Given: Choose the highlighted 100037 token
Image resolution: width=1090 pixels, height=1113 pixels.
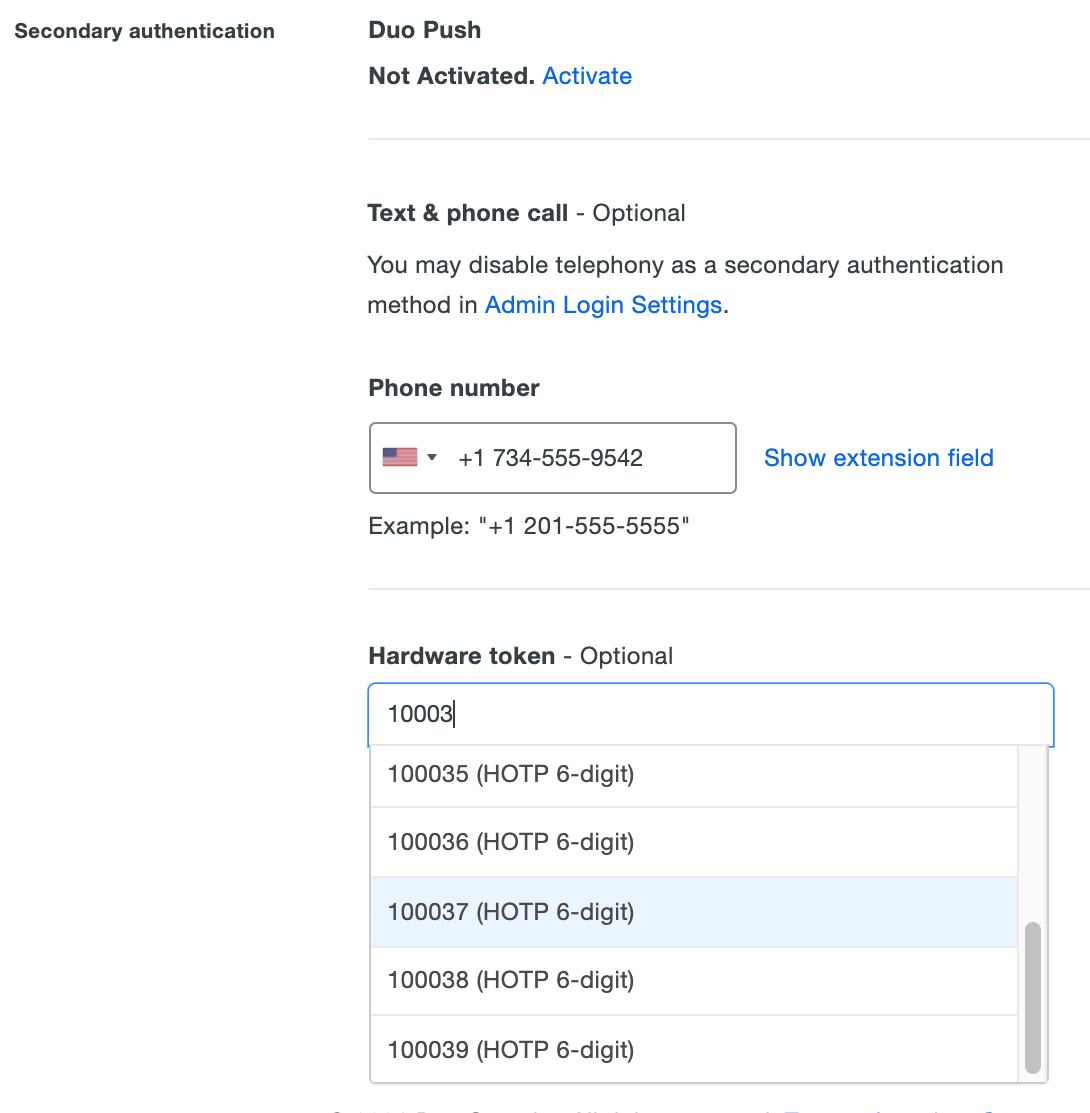Looking at the screenshot, I should tap(512, 911).
